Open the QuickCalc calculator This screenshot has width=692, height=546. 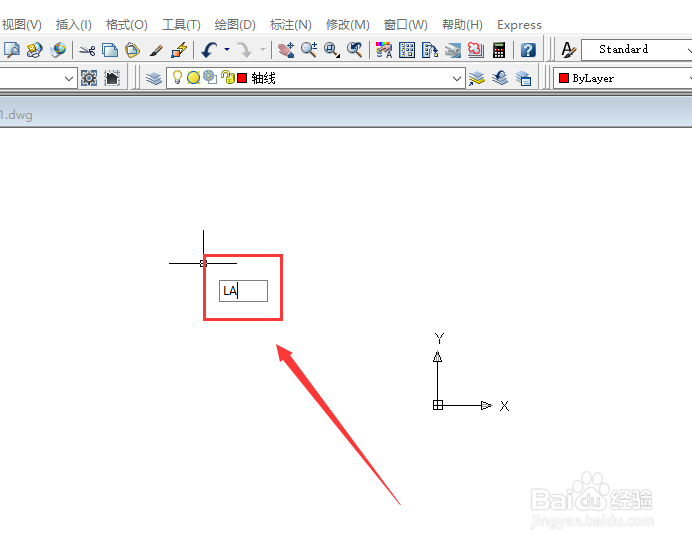499,50
